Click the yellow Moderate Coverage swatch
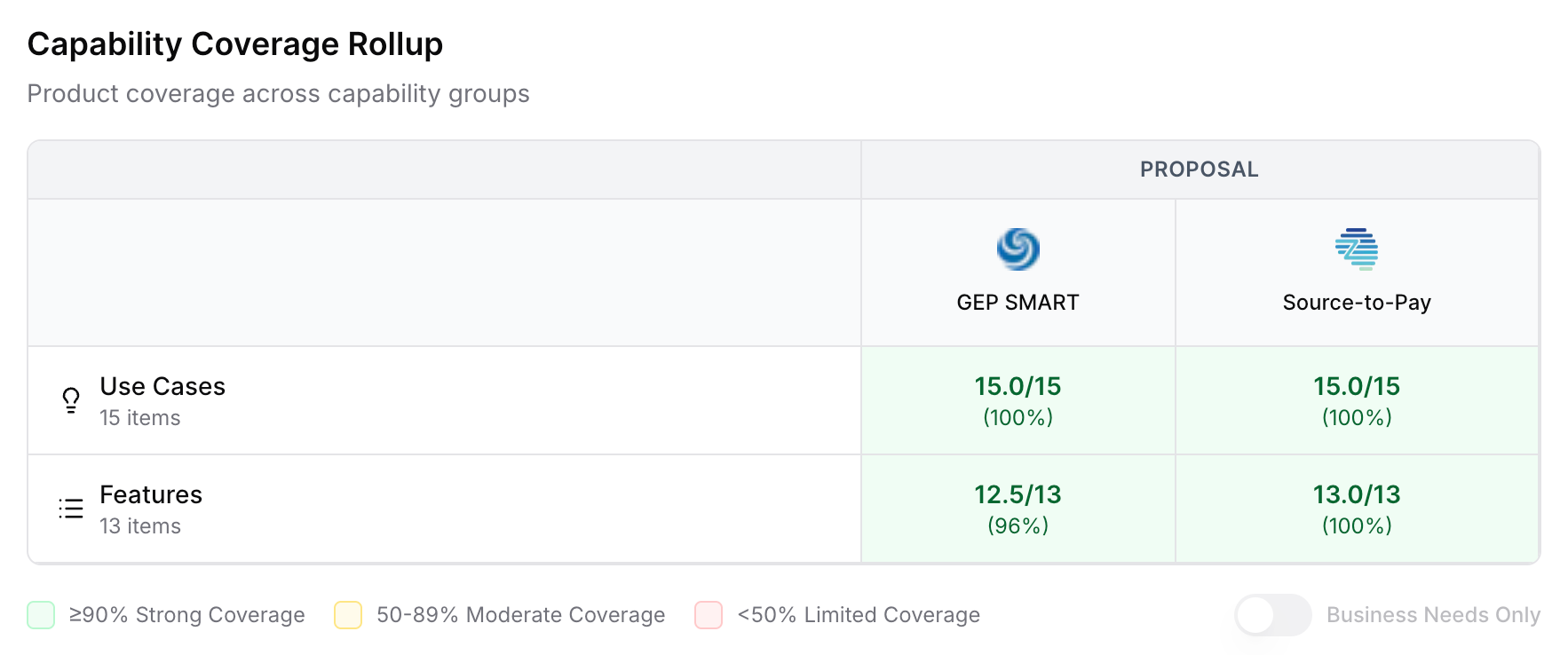The image size is (1568, 655). tap(348, 615)
